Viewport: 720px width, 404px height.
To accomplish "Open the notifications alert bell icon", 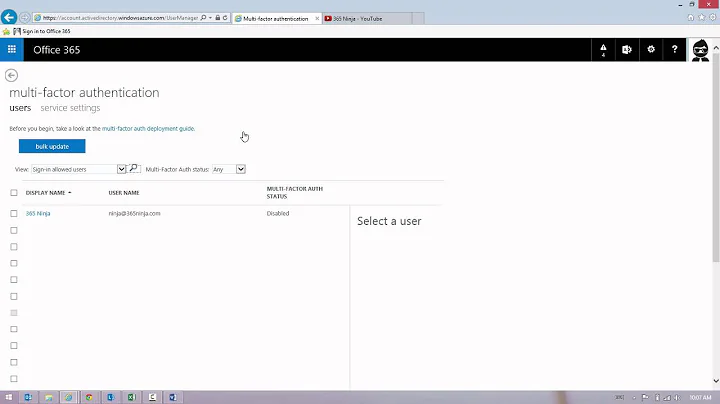I will click(603, 50).
